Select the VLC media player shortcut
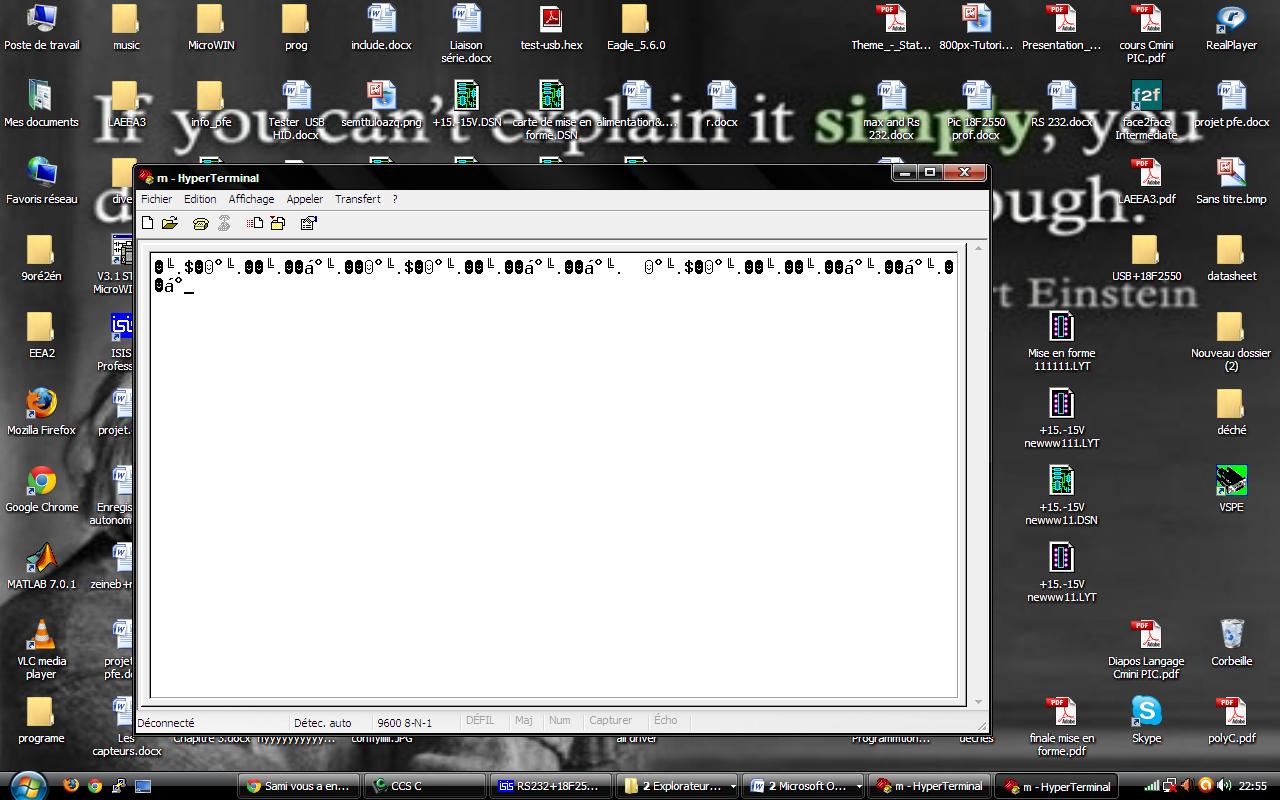 [x=41, y=650]
